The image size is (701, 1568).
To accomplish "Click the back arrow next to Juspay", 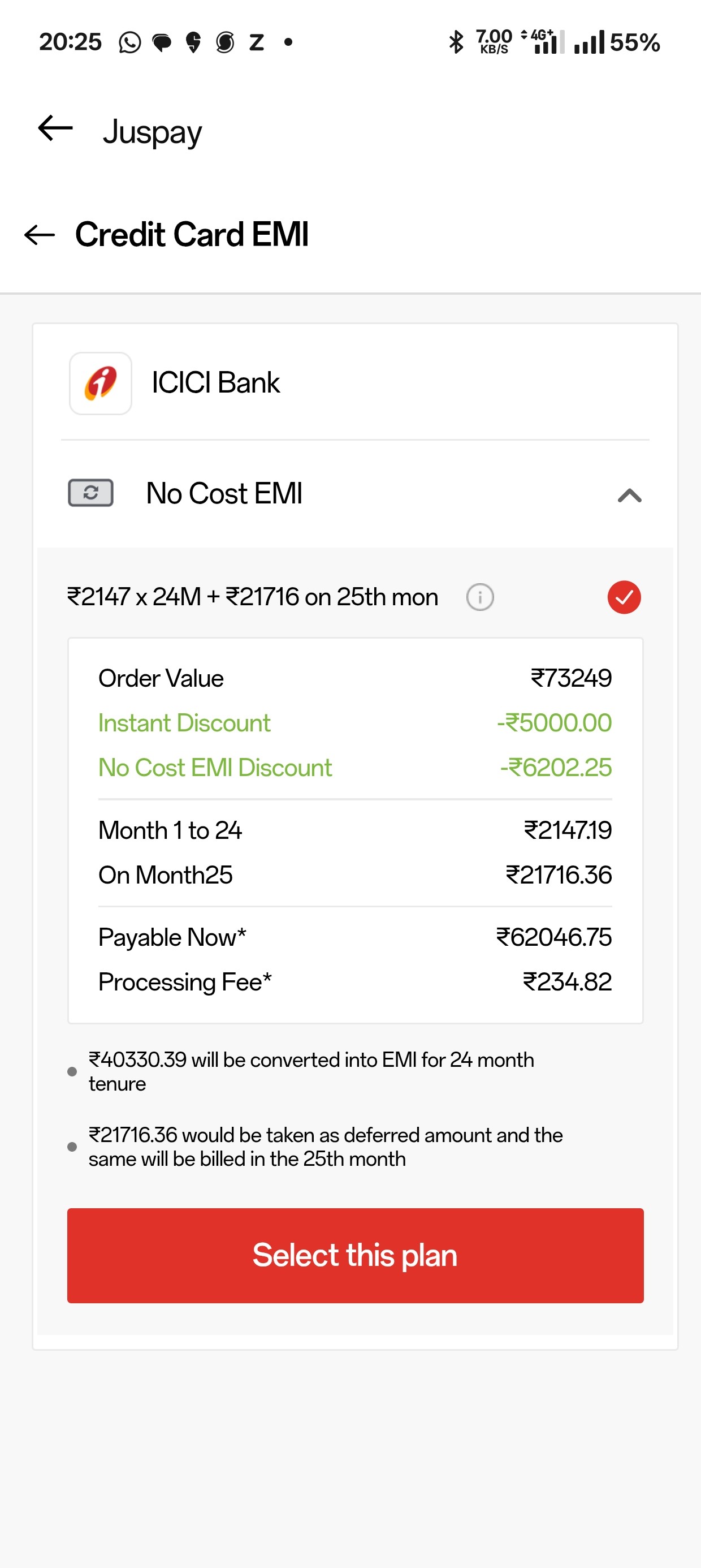I will pos(55,128).
